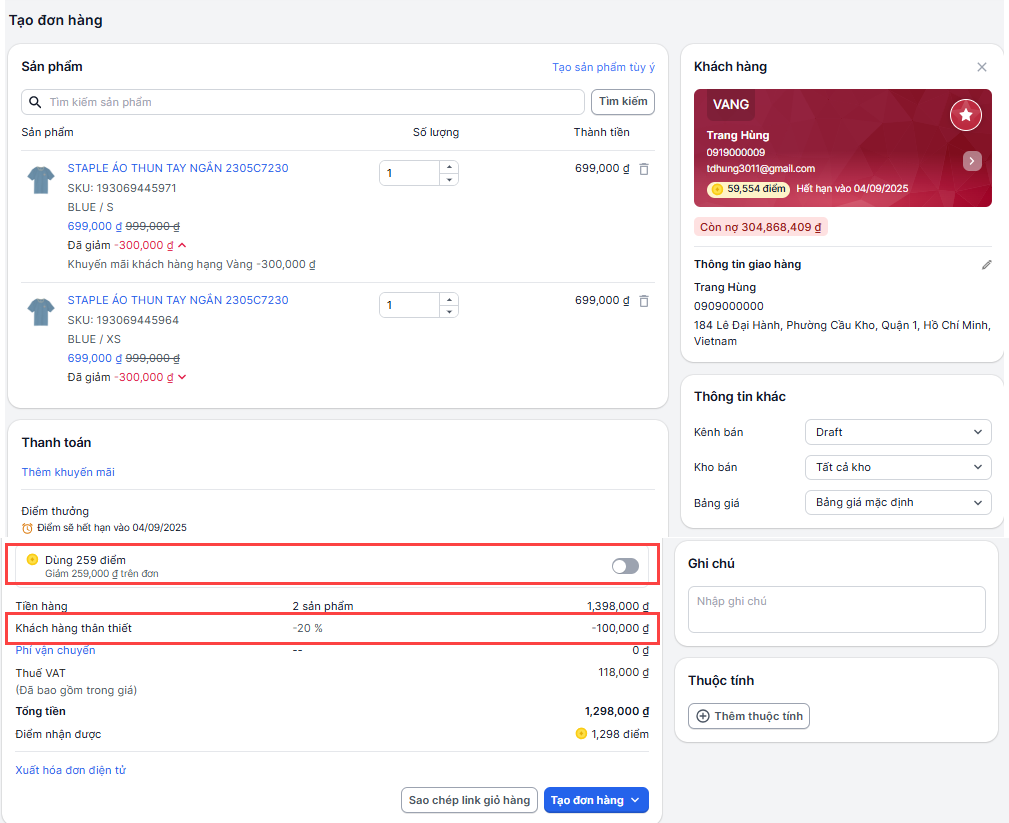Screen dimensions: 1009x823
Task: Focus the Nhập ghi chú note field
Action: (836, 609)
